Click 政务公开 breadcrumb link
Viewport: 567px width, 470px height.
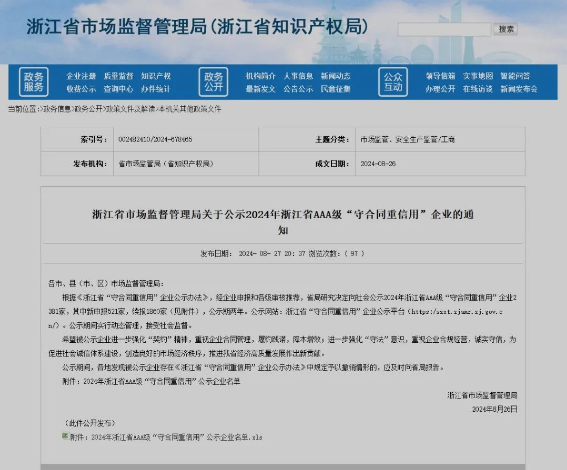pyautogui.click(x=89, y=109)
